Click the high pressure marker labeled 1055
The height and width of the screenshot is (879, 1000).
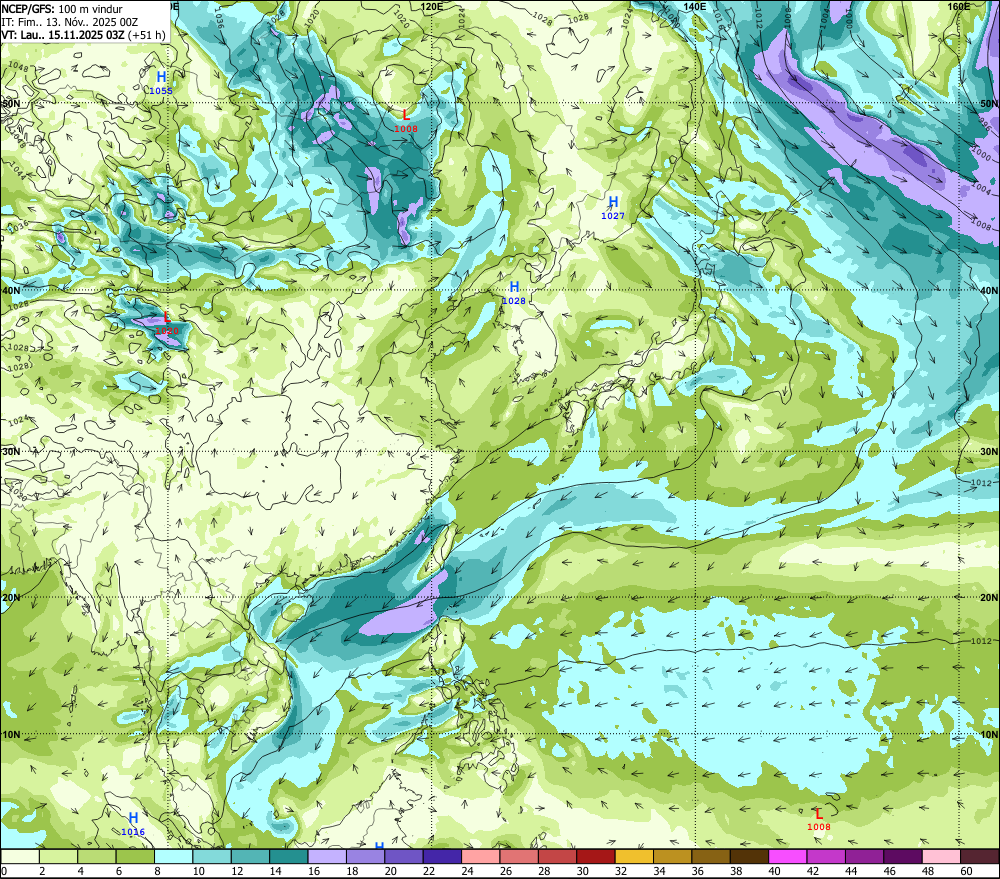click(161, 84)
